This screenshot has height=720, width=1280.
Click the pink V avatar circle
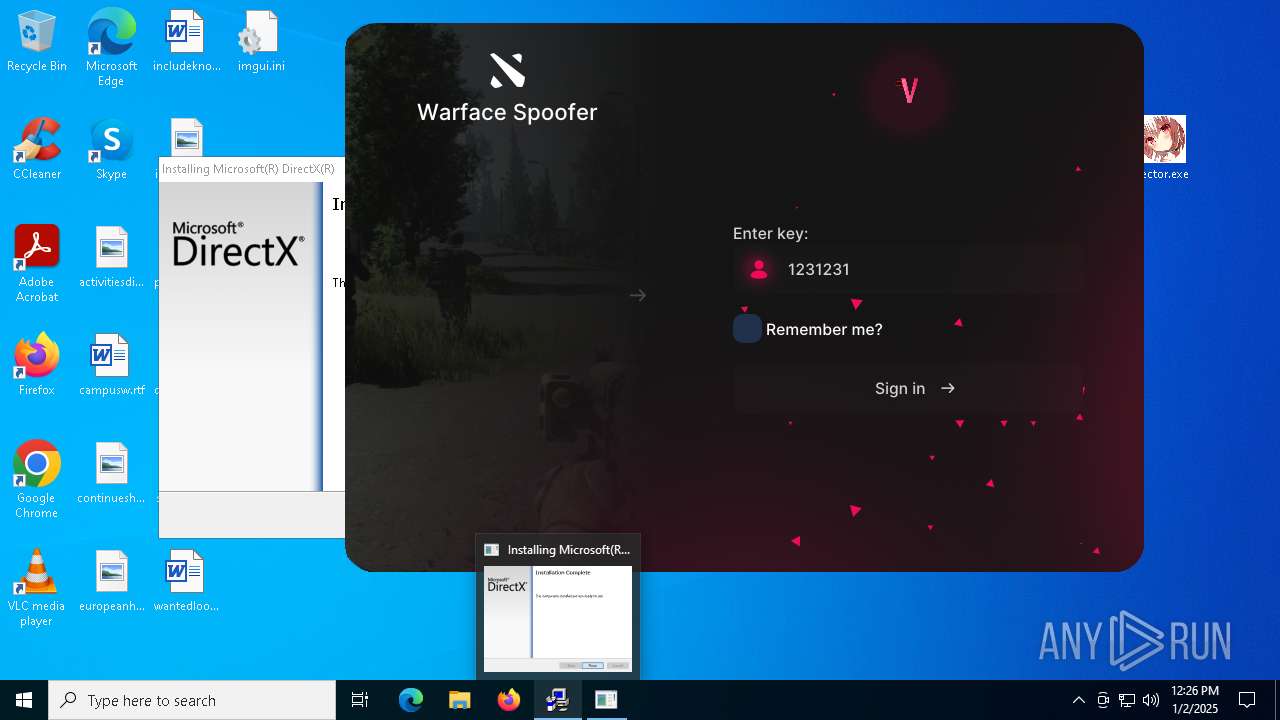pos(909,92)
